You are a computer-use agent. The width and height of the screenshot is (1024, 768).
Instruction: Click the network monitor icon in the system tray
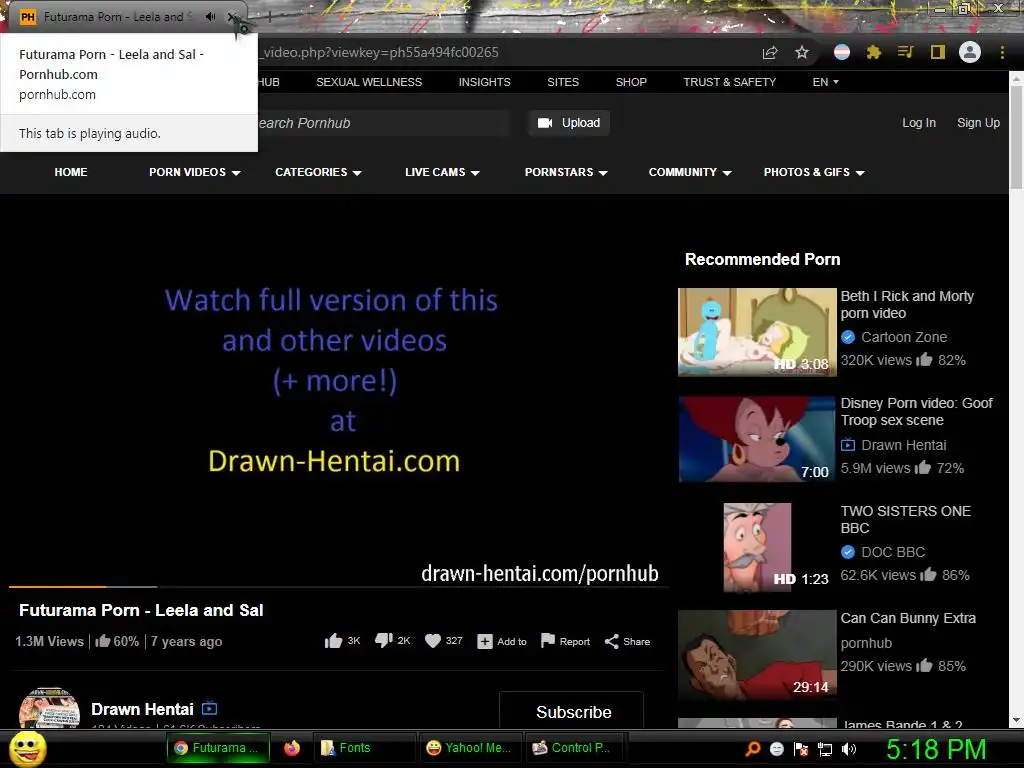pyautogui.click(x=825, y=749)
